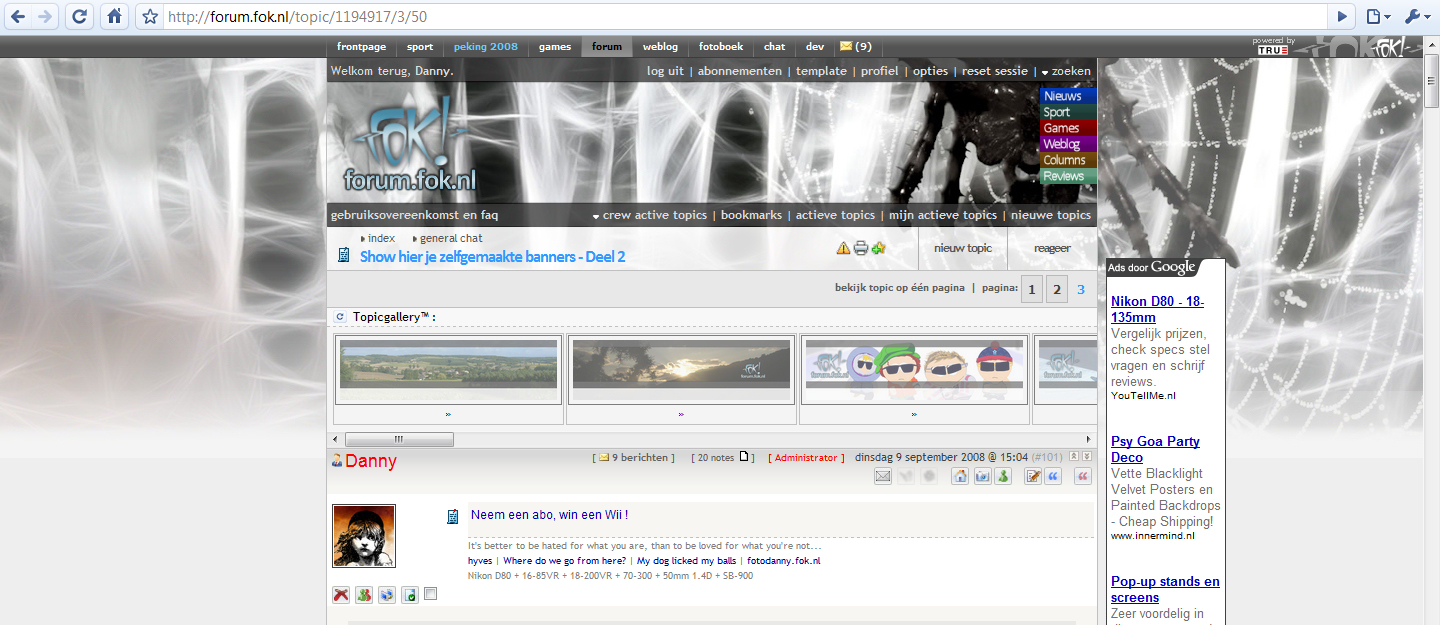Screen dimensions: 1440x625
Task: Open the messages envelope showing (9)
Action: [855, 46]
